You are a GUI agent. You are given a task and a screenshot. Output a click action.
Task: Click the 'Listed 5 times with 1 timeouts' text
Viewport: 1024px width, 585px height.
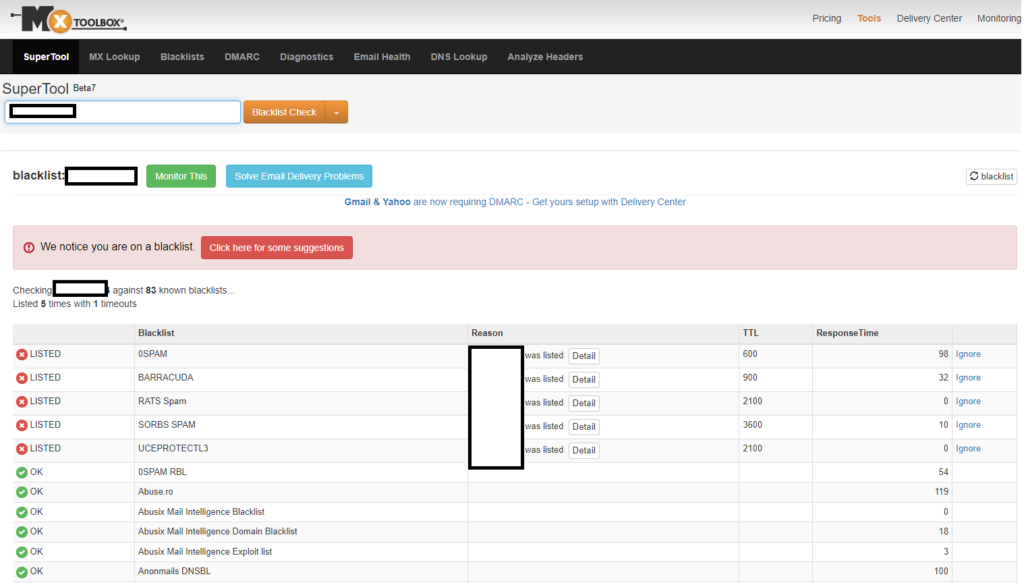[74, 304]
